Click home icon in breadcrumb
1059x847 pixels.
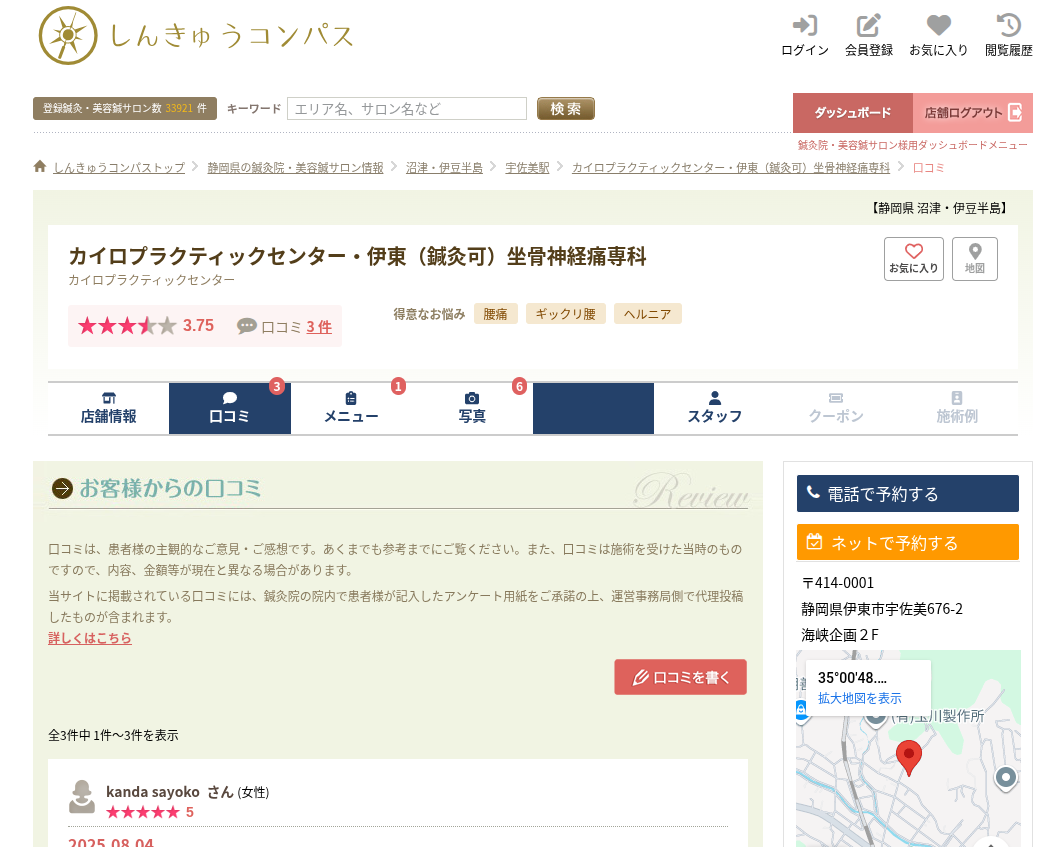coord(40,167)
